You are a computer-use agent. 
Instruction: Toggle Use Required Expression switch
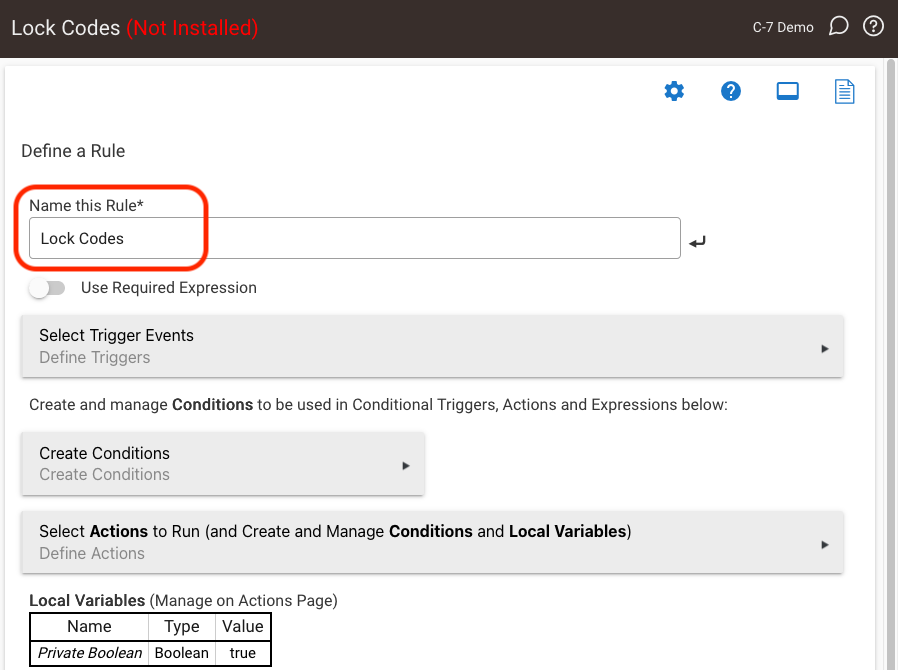tap(47, 287)
